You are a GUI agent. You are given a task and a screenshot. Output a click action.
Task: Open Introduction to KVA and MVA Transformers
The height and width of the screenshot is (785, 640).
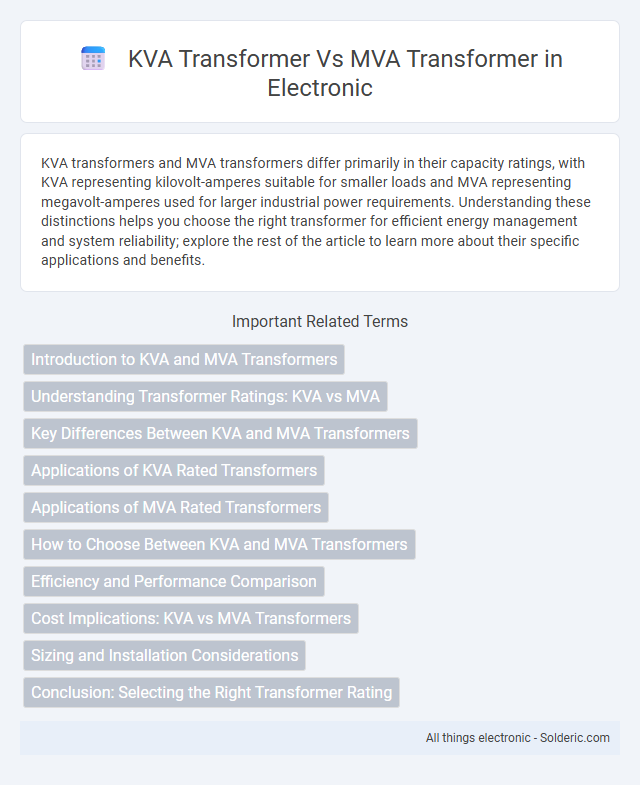pyautogui.click(x=184, y=359)
